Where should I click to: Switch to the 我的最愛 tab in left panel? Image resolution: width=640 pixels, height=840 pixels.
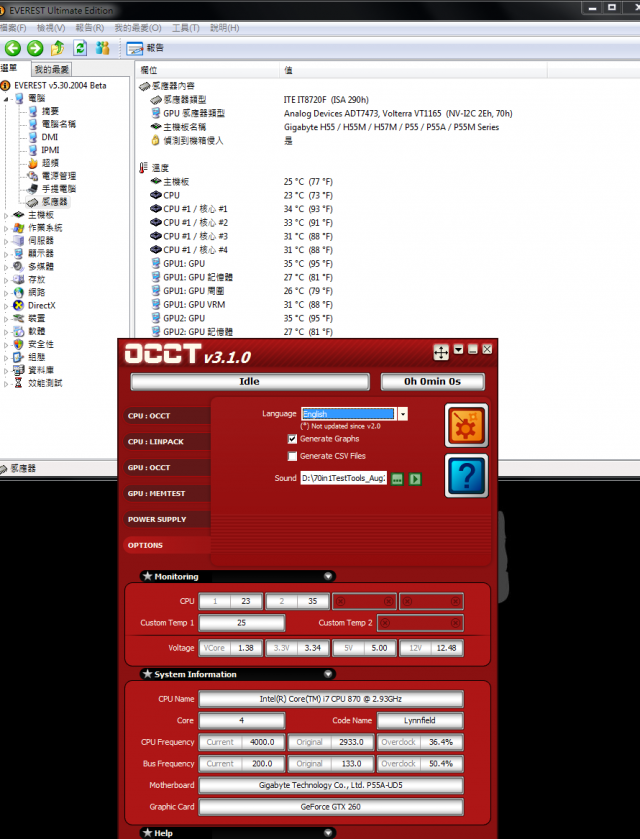point(52,69)
